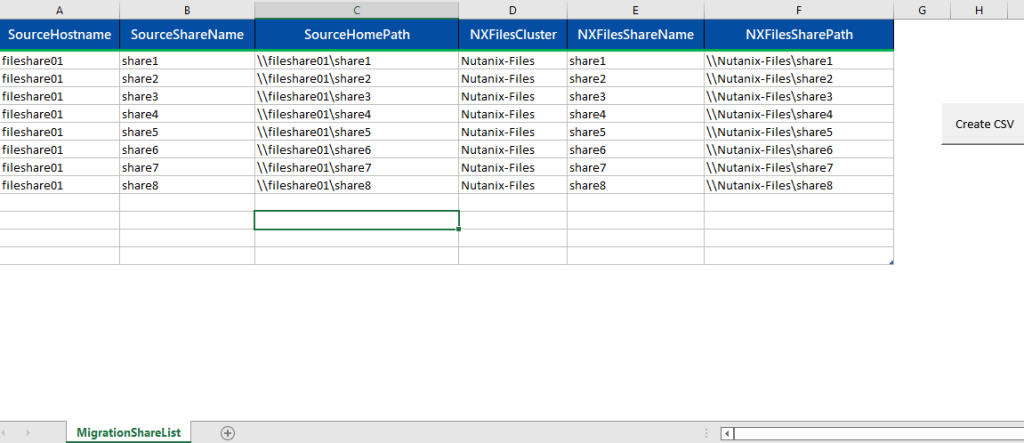Screen dimensions: 1024x443
Task: Click the SourceShareName header cell
Action: pyautogui.click(x=187, y=35)
